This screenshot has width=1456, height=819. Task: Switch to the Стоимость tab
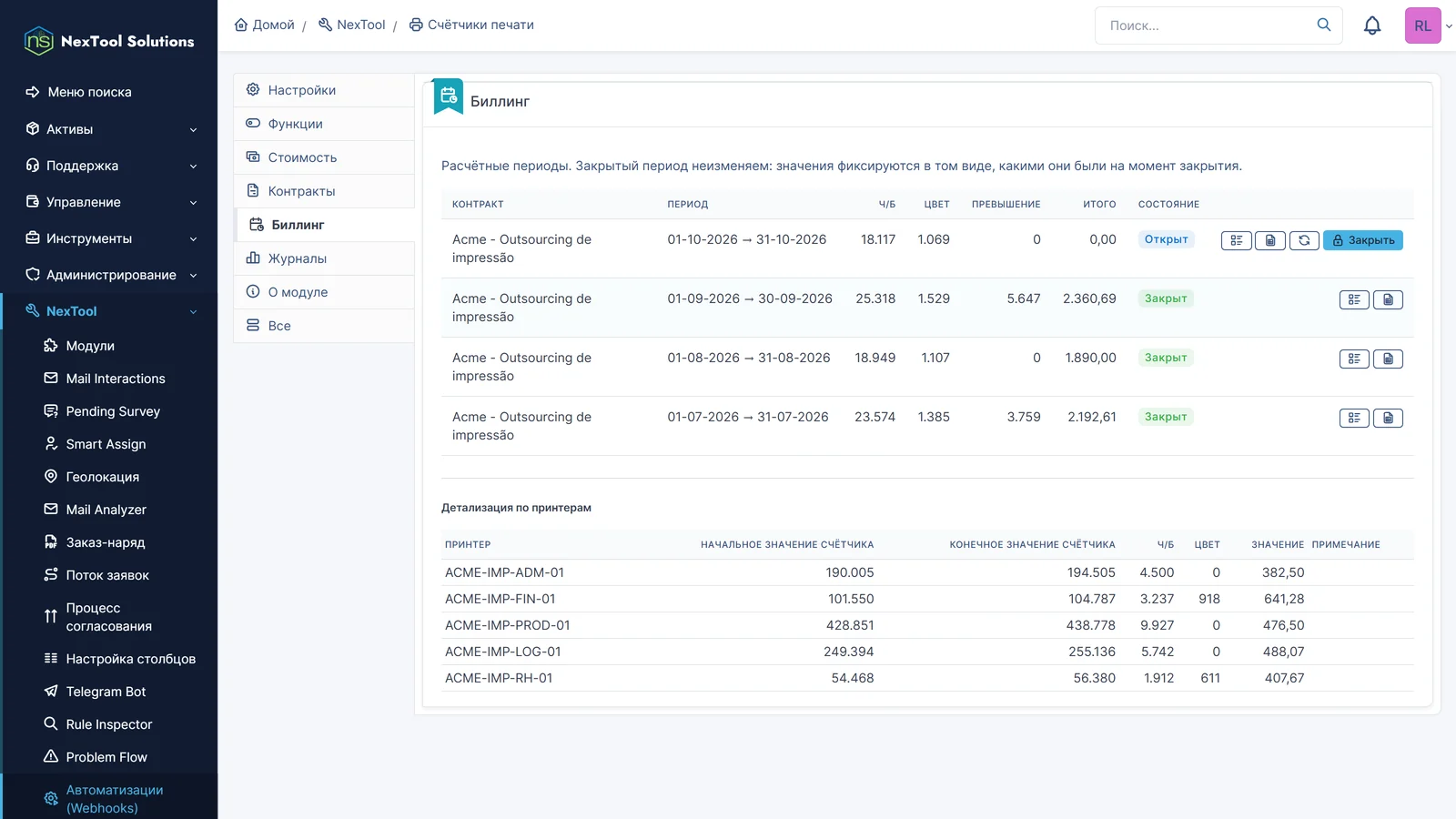[324, 157]
